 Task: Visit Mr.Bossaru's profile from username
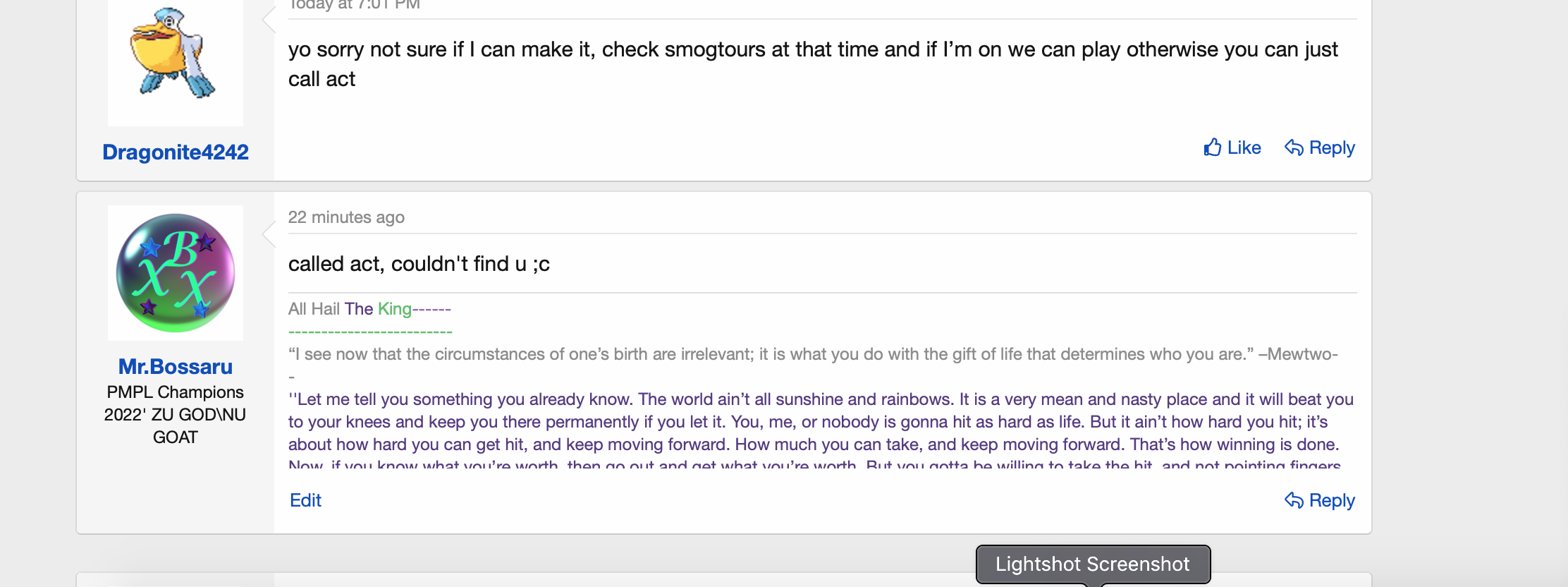pos(176,367)
